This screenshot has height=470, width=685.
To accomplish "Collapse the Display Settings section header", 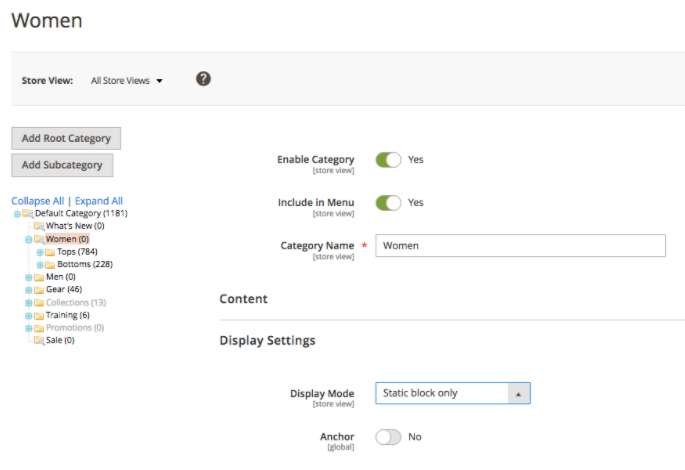I will (267, 341).
